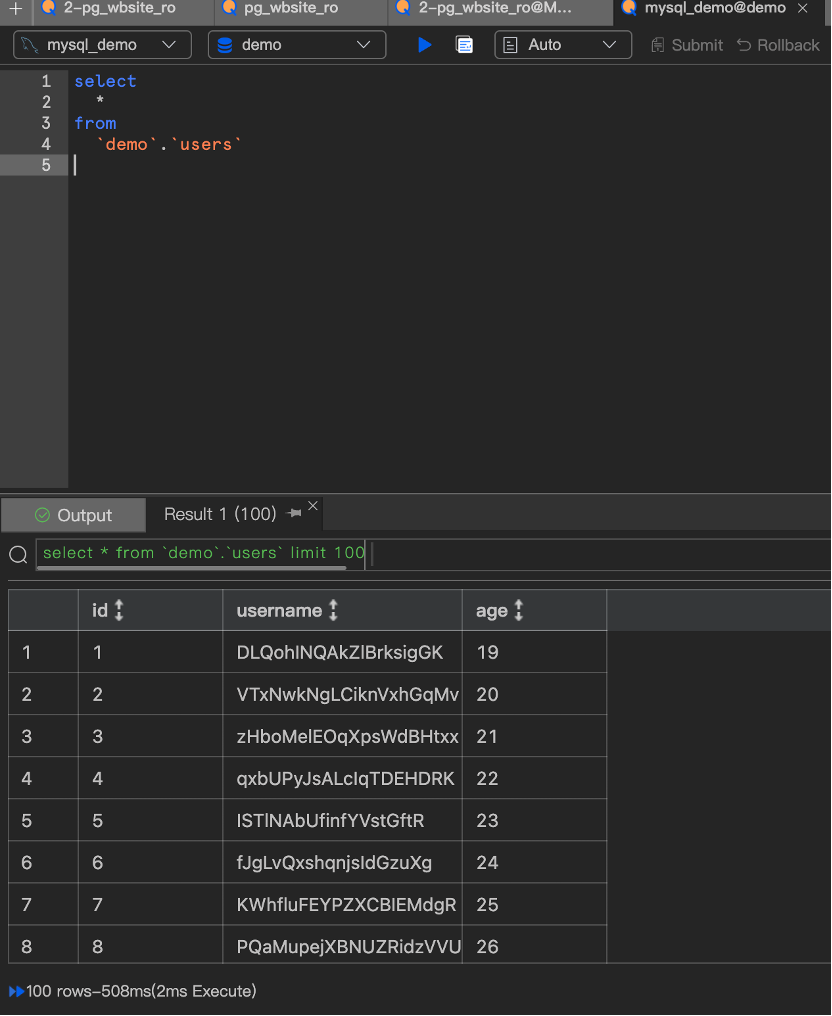Image resolution: width=832 pixels, height=1016 pixels.
Task: Click editor line number 5
Action: [x=46, y=165]
